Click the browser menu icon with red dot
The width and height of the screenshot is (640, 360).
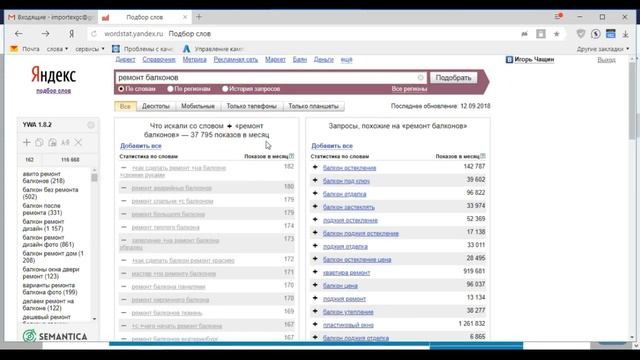(x=558, y=17)
